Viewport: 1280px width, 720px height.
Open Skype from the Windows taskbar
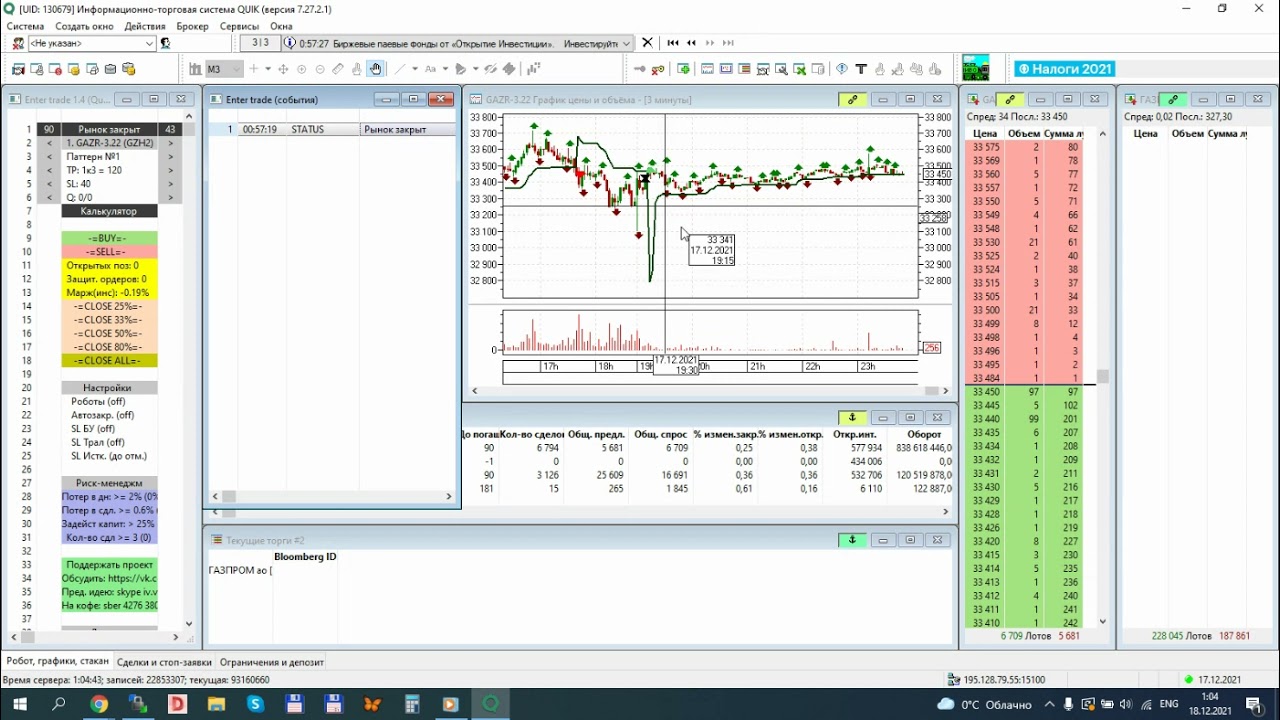click(255, 704)
